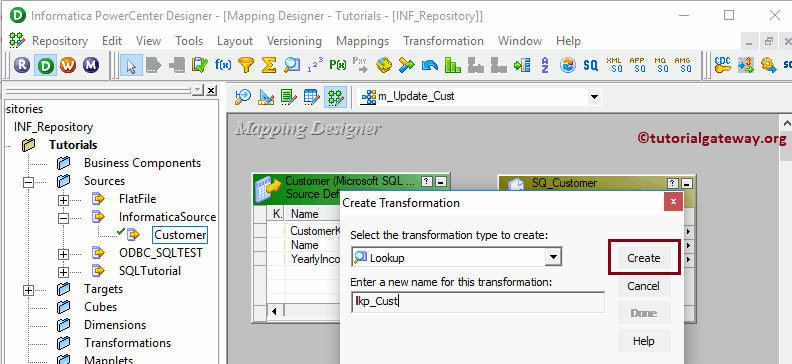Close the Create Transformation dialog
Image resolution: width=792 pixels, height=364 pixels.
click(673, 202)
